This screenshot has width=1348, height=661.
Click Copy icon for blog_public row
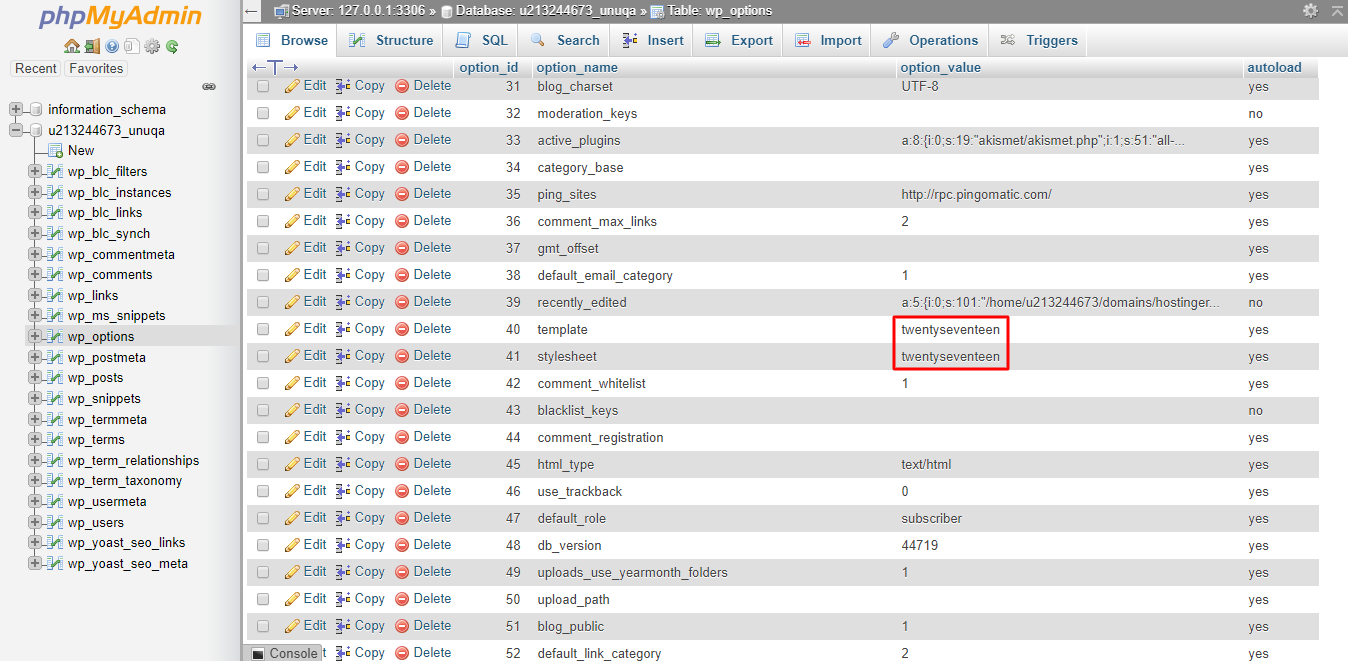pyautogui.click(x=343, y=626)
